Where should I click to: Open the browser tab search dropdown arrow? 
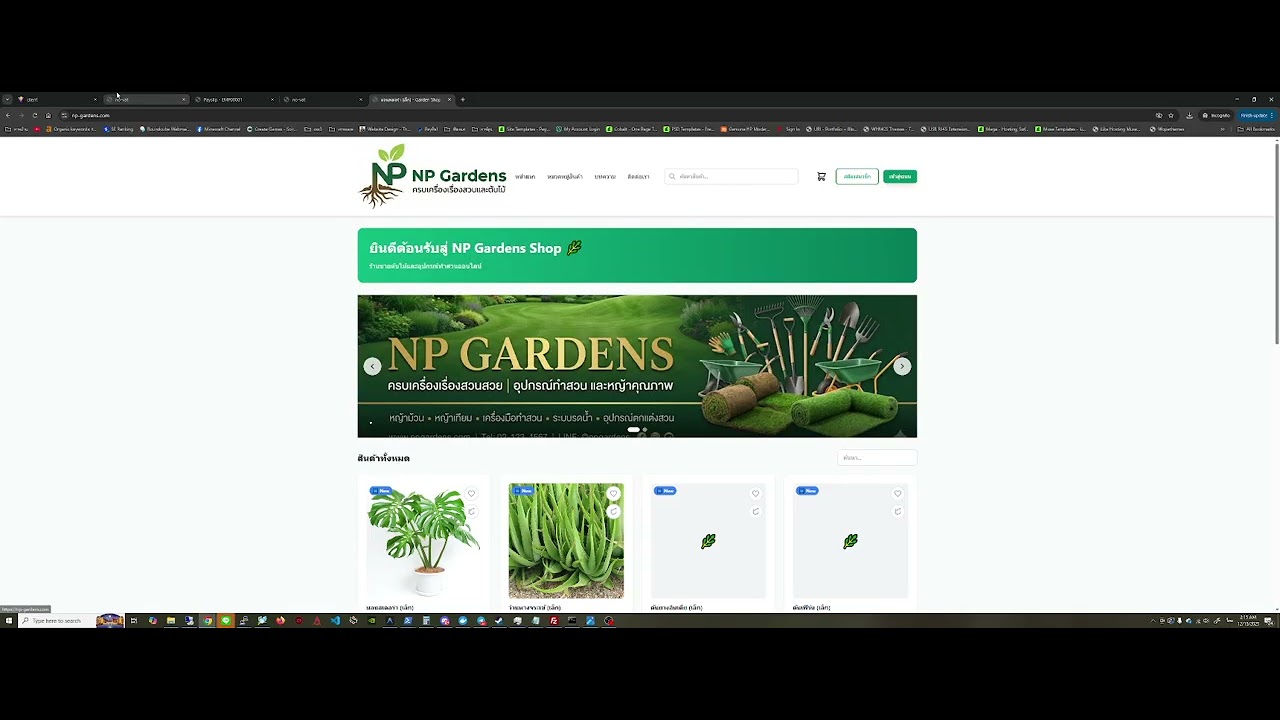click(x=7, y=99)
